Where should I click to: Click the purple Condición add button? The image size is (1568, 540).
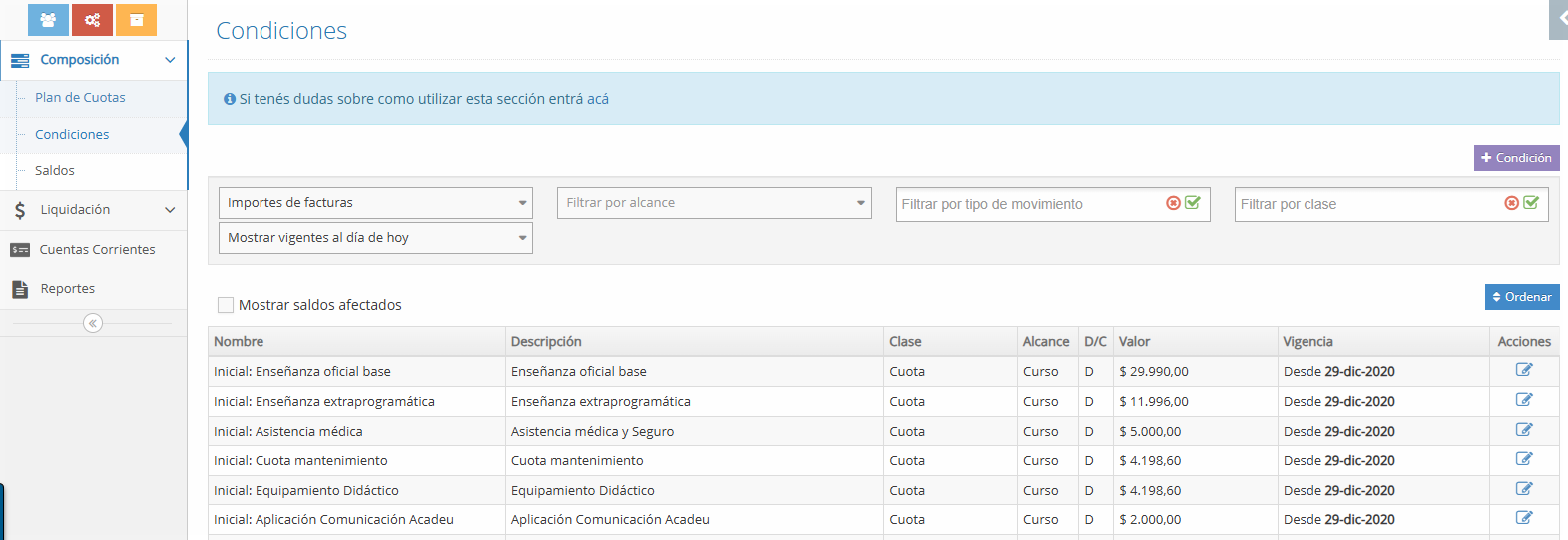point(1516,158)
